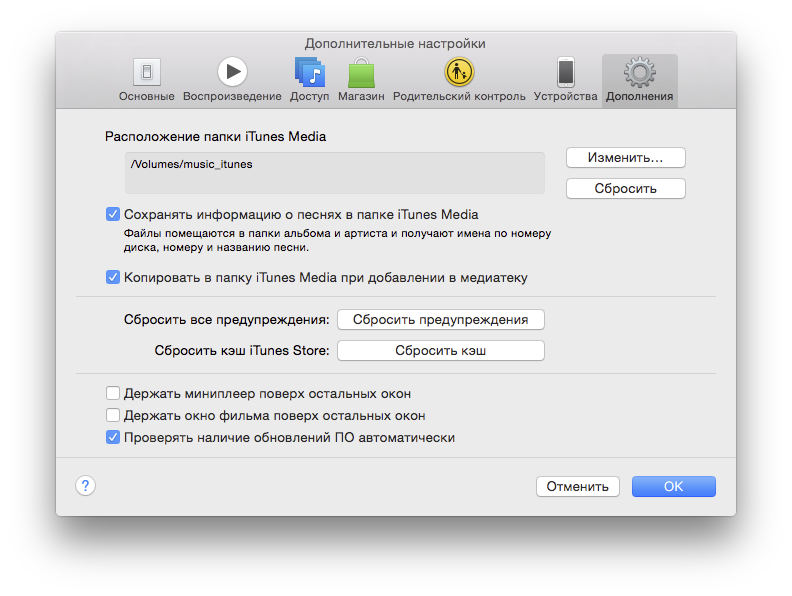Enable Держать окно фильма поверх остальных окон
The image size is (792, 596).
(113, 415)
